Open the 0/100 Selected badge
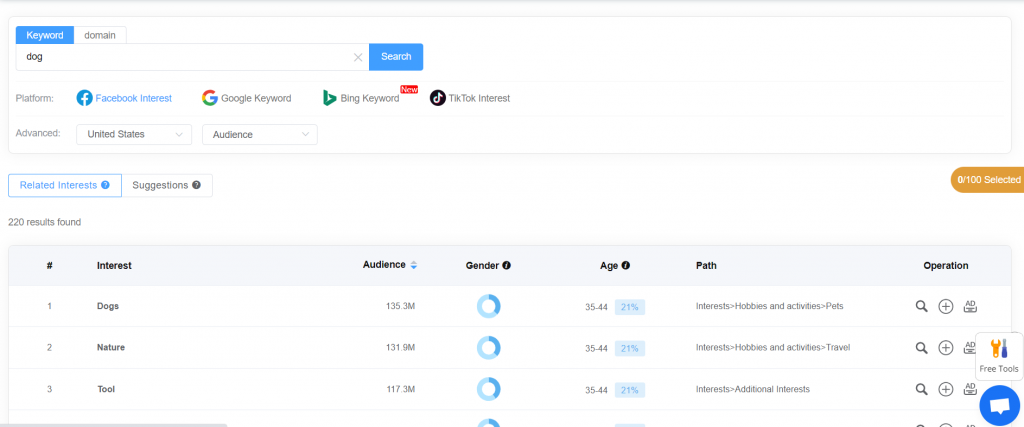This screenshot has height=427, width=1024. click(x=988, y=180)
